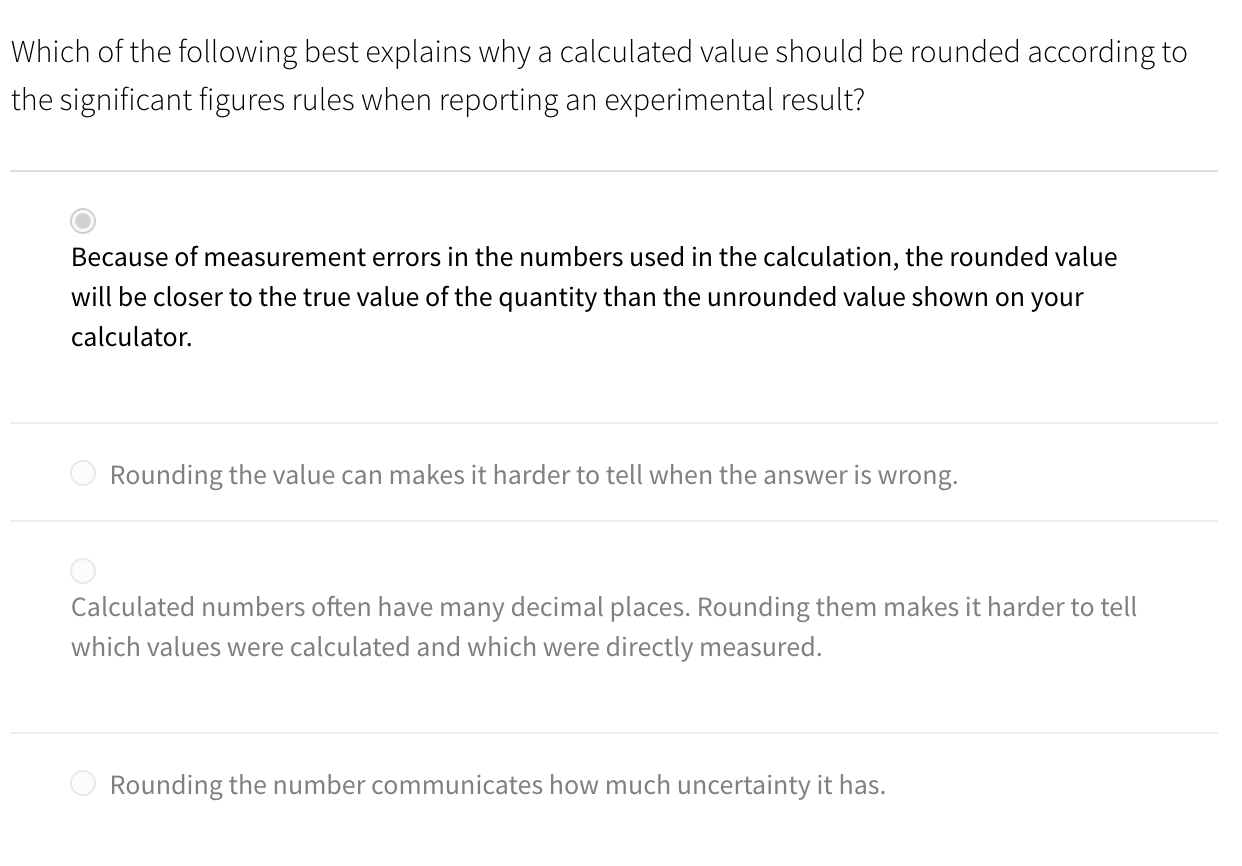Click the phrase 'directly measured' in the third answer
This screenshot has height=866, width=1242.
point(730,646)
